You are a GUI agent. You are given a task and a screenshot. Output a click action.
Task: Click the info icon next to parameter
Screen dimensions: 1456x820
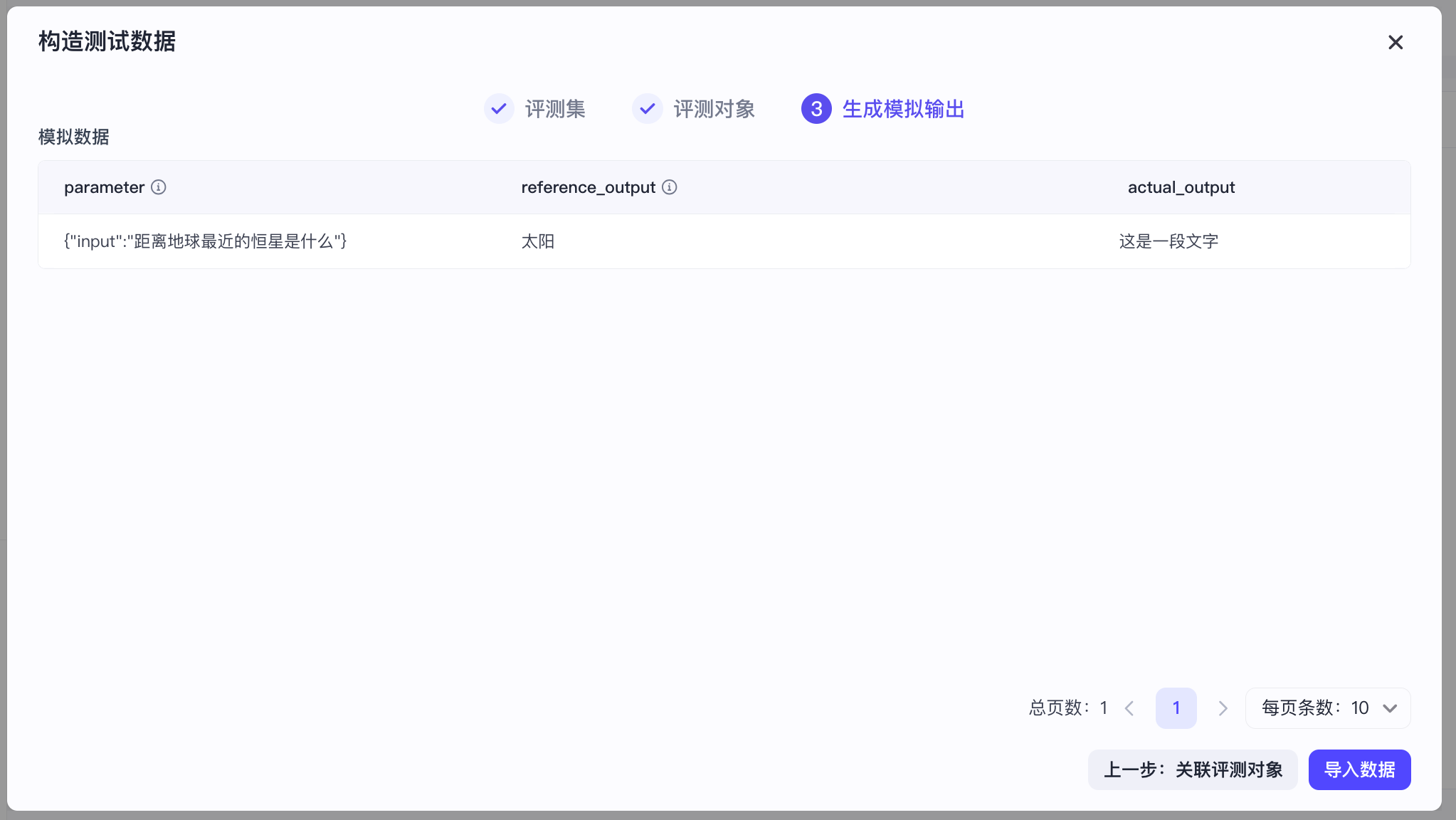159,187
